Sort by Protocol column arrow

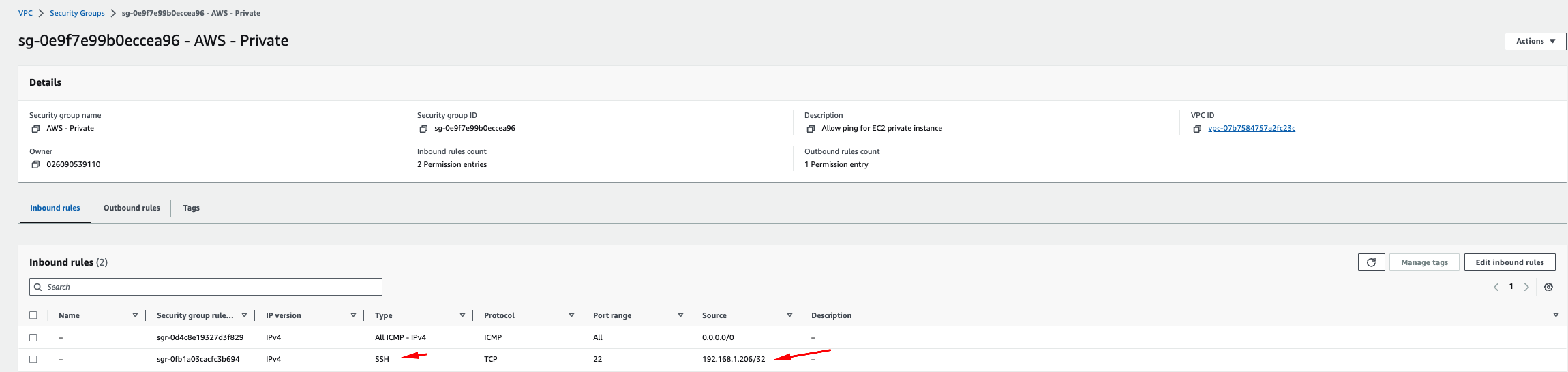click(x=571, y=315)
